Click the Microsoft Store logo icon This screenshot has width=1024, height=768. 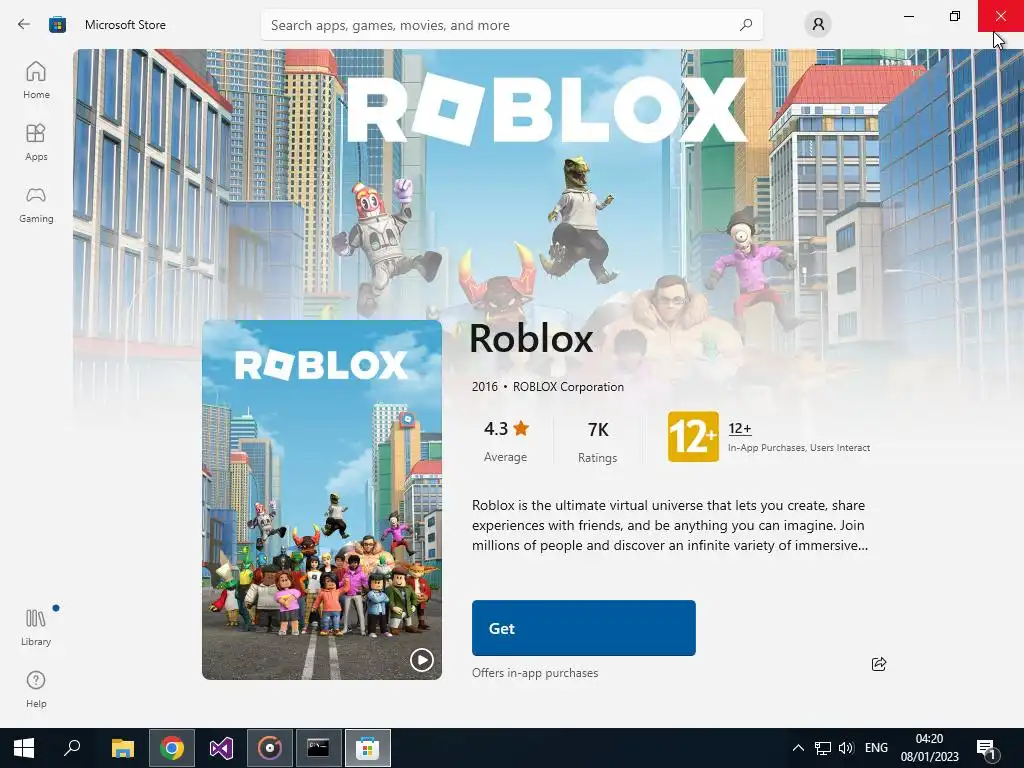tap(57, 25)
